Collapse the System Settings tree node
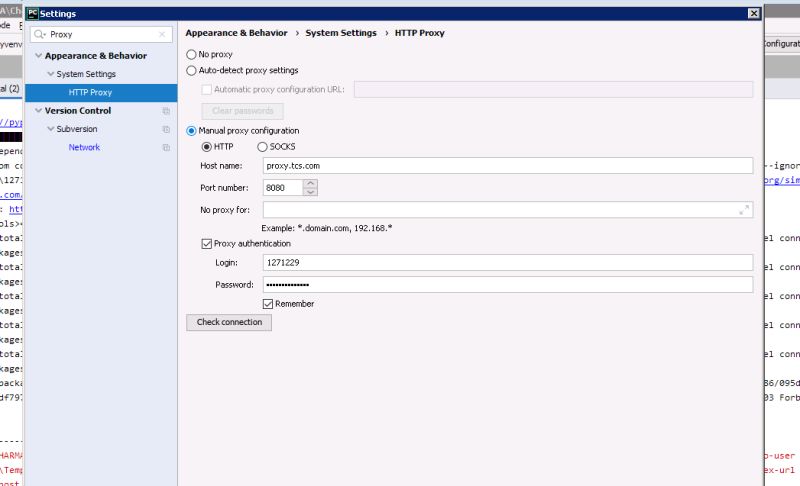This screenshot has height=486, width=800. point(51,73)
